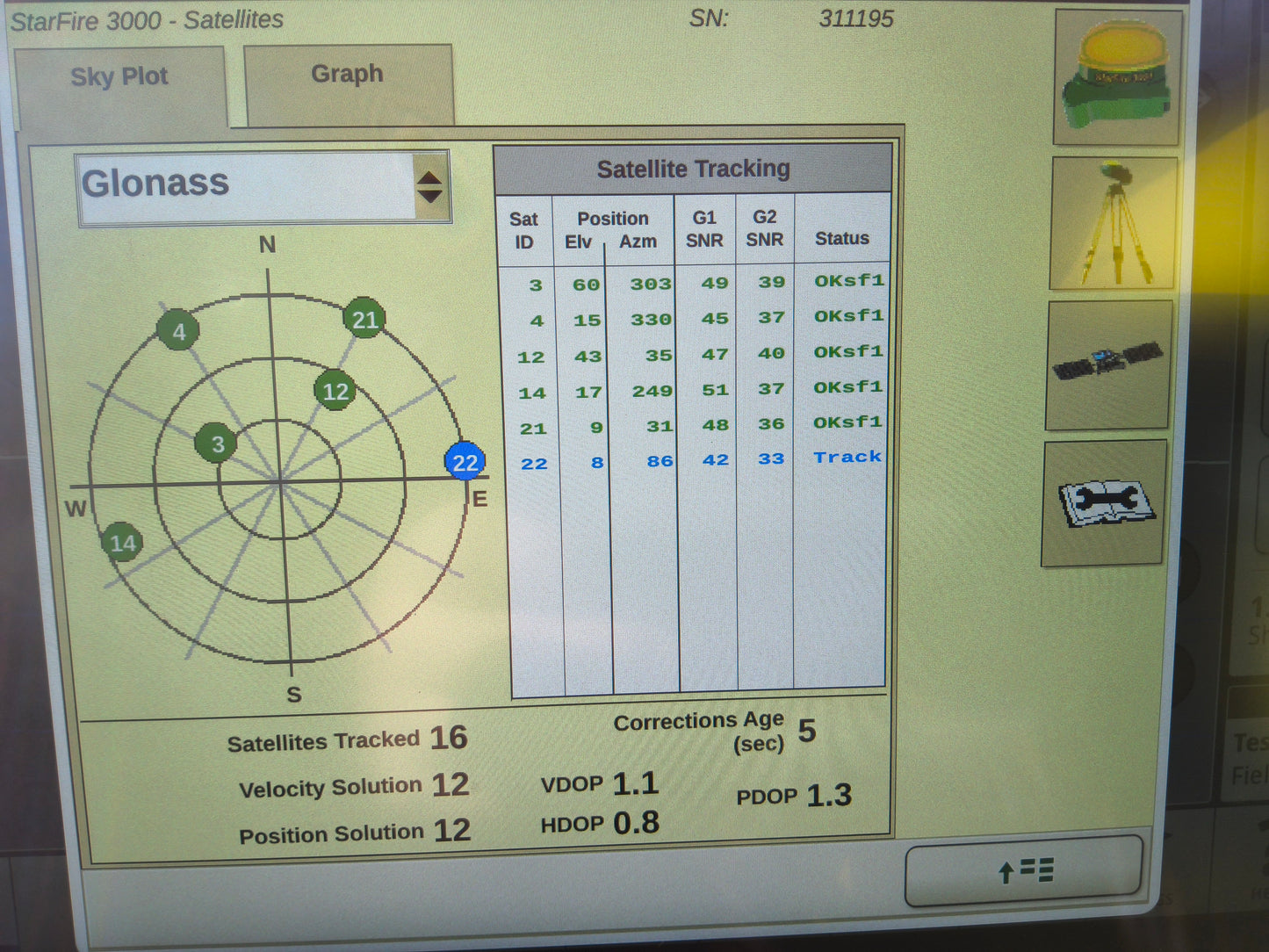Select the tripod setup icon
The height and width of the screenshot is (952, 1269).
(x=1112, y=220)
